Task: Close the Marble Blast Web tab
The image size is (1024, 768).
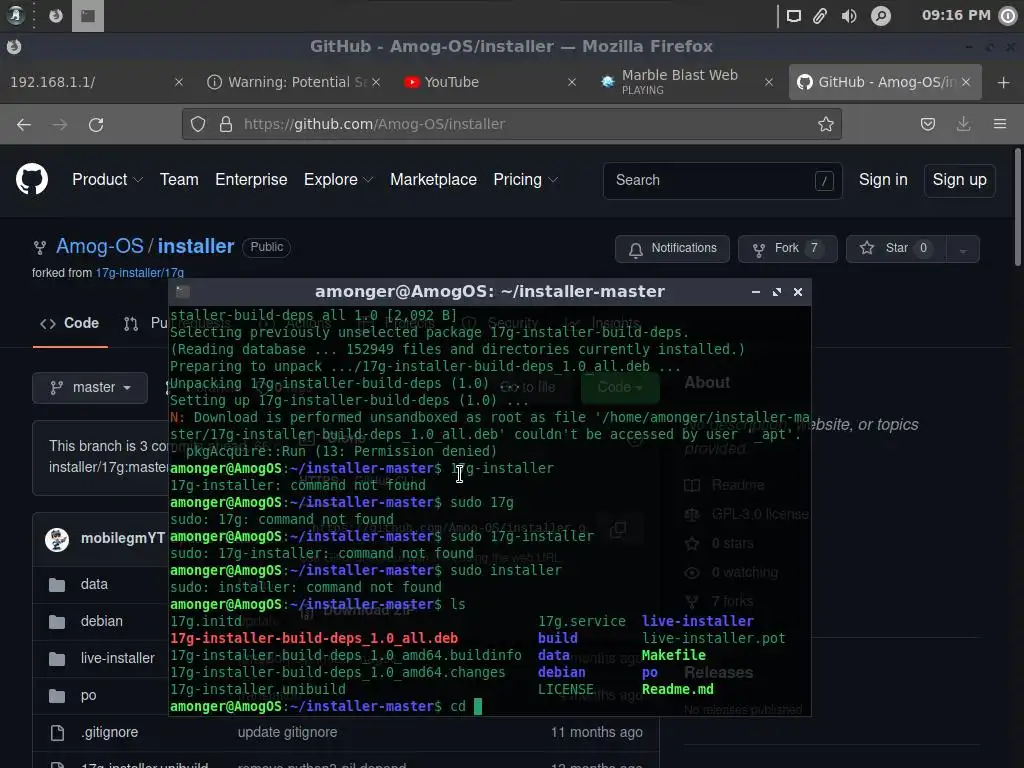Action: 769,82
